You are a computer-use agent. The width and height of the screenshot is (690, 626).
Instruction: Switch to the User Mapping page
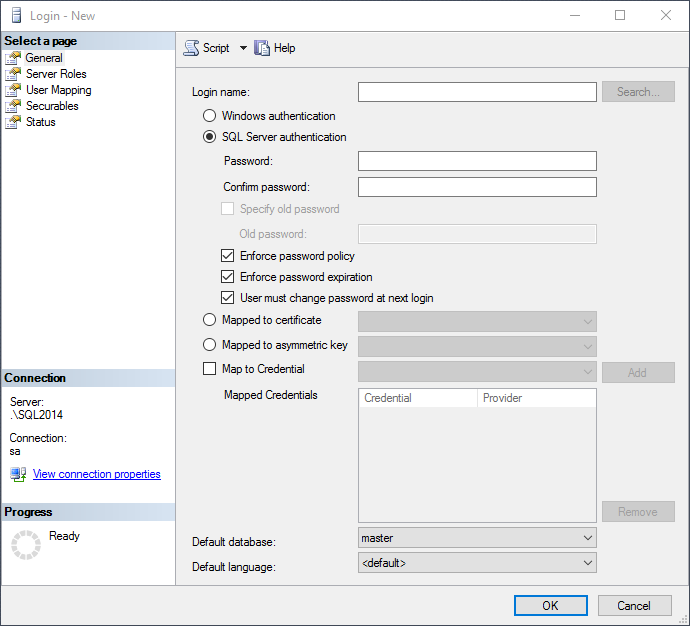59,90
